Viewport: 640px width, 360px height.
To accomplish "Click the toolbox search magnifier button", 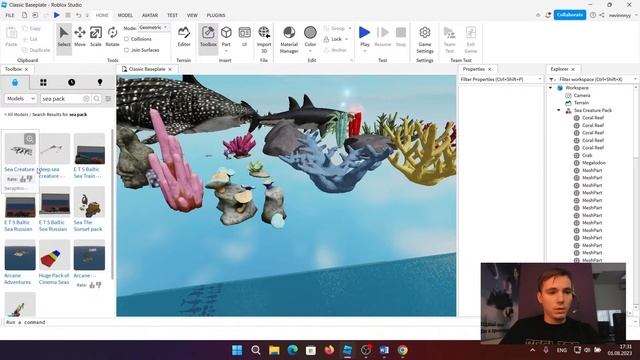I will pyautogui.click(x=97, y=98).
